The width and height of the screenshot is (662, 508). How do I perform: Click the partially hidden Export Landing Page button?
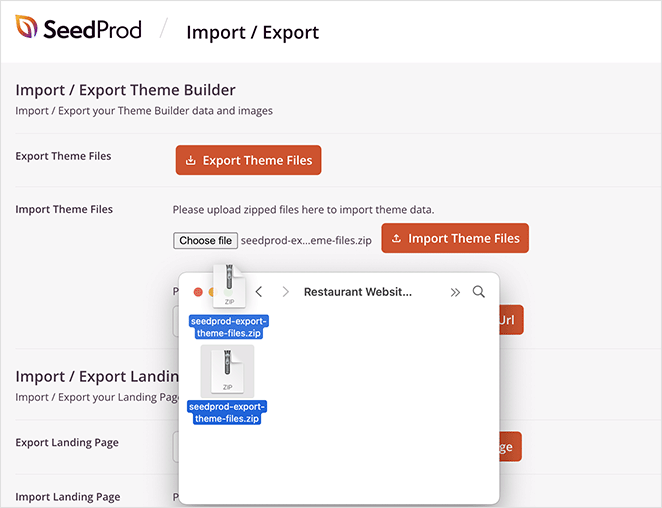(509, 446)
